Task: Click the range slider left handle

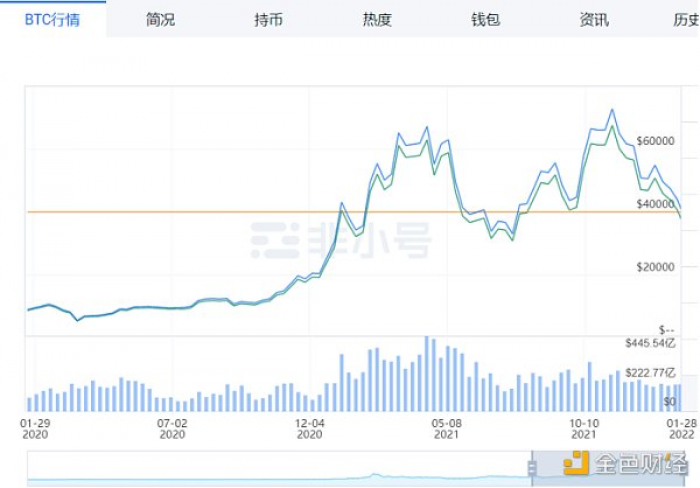Action: tap(532, 468)
